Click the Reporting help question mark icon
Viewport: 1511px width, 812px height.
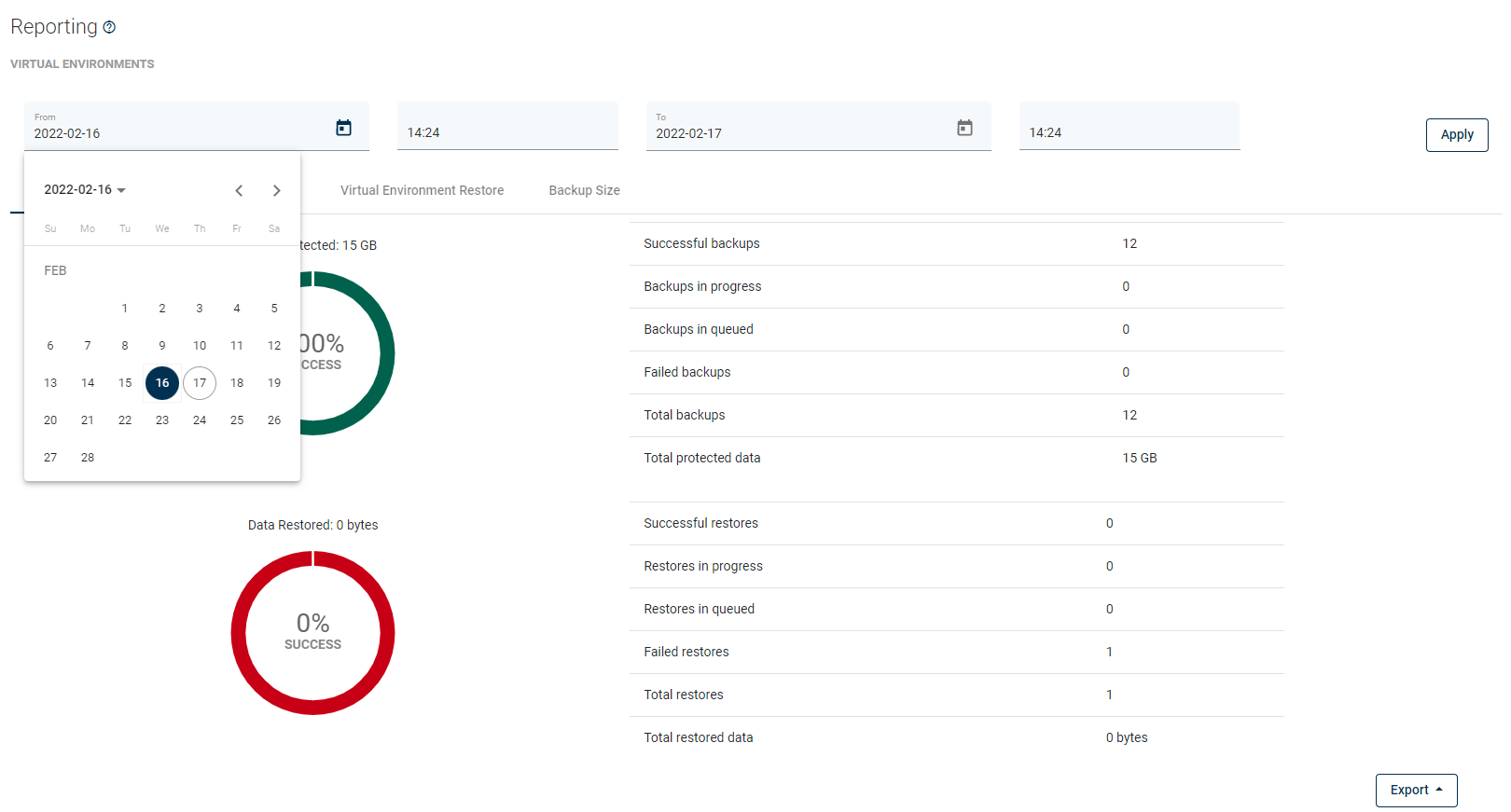(109, 28)
